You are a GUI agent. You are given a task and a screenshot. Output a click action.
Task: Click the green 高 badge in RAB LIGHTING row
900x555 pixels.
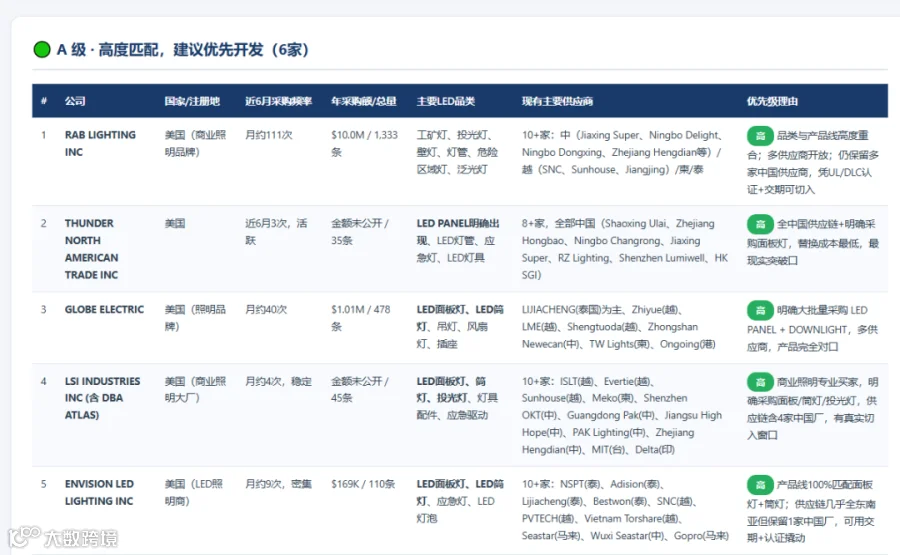click(x=760, y=135)
